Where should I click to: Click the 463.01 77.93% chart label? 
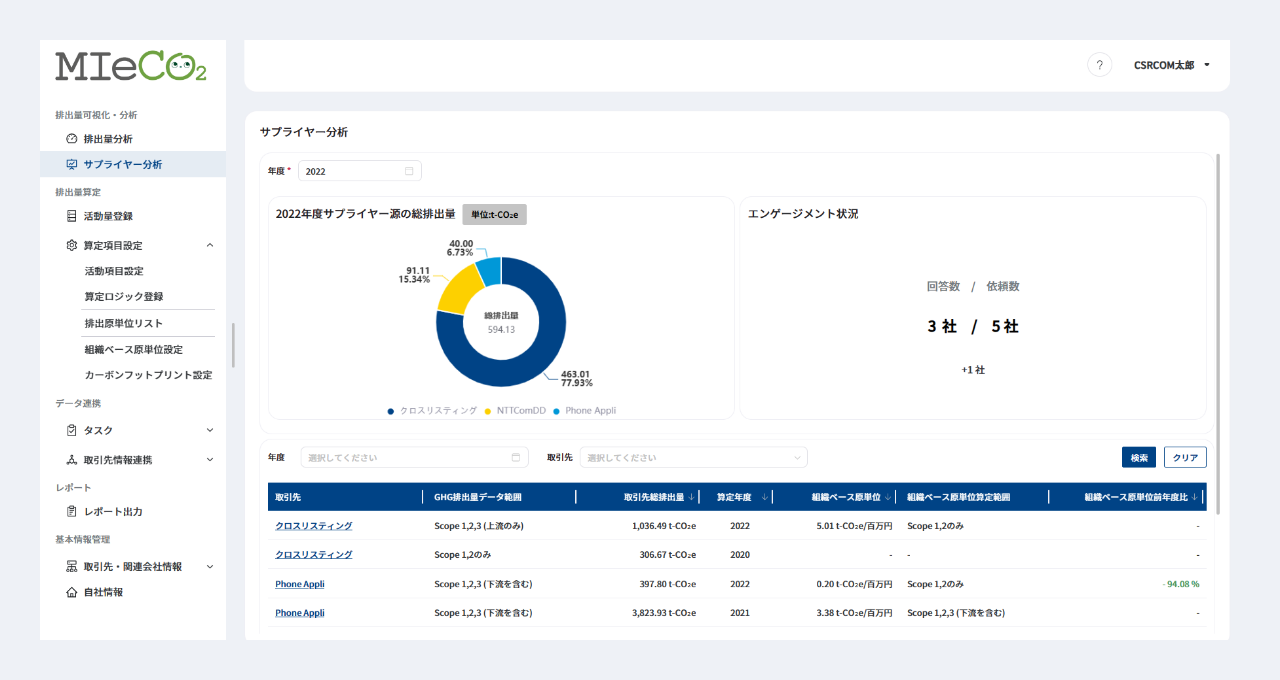click(x=576, y=379)
